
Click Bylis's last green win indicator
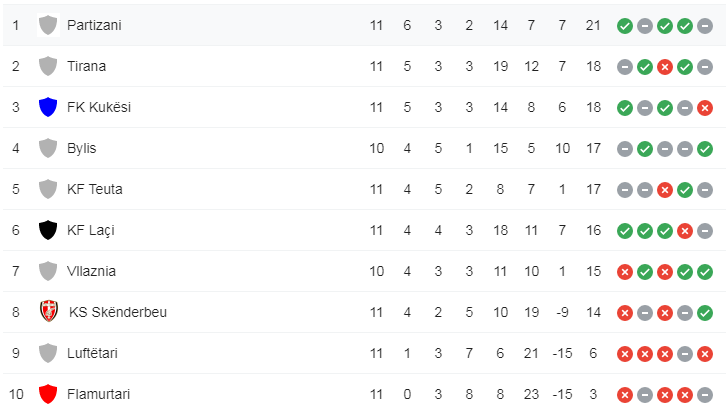(704, 148)
